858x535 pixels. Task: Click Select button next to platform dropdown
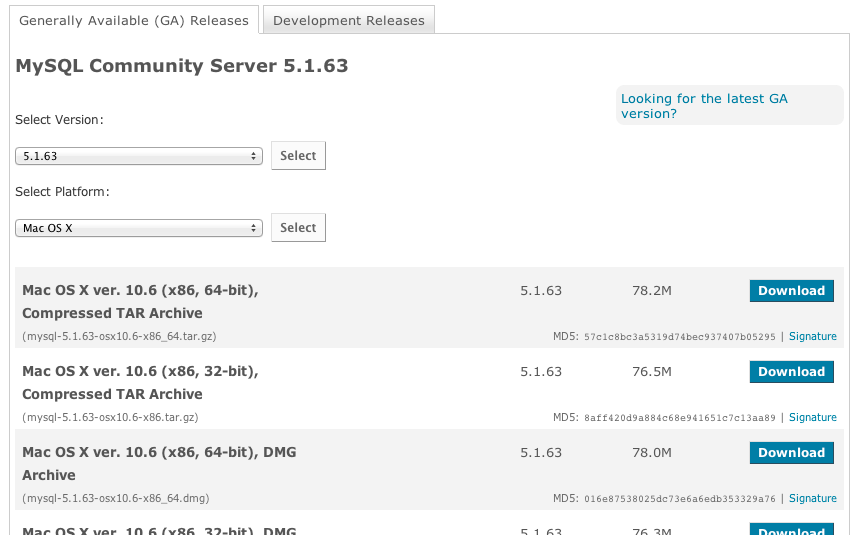(x=298, y=228)
